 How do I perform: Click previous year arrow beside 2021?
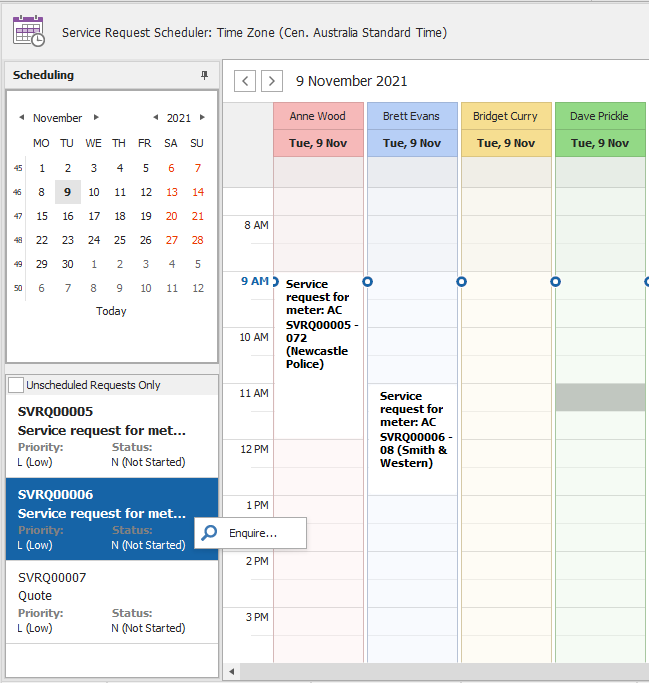(156, 118)
